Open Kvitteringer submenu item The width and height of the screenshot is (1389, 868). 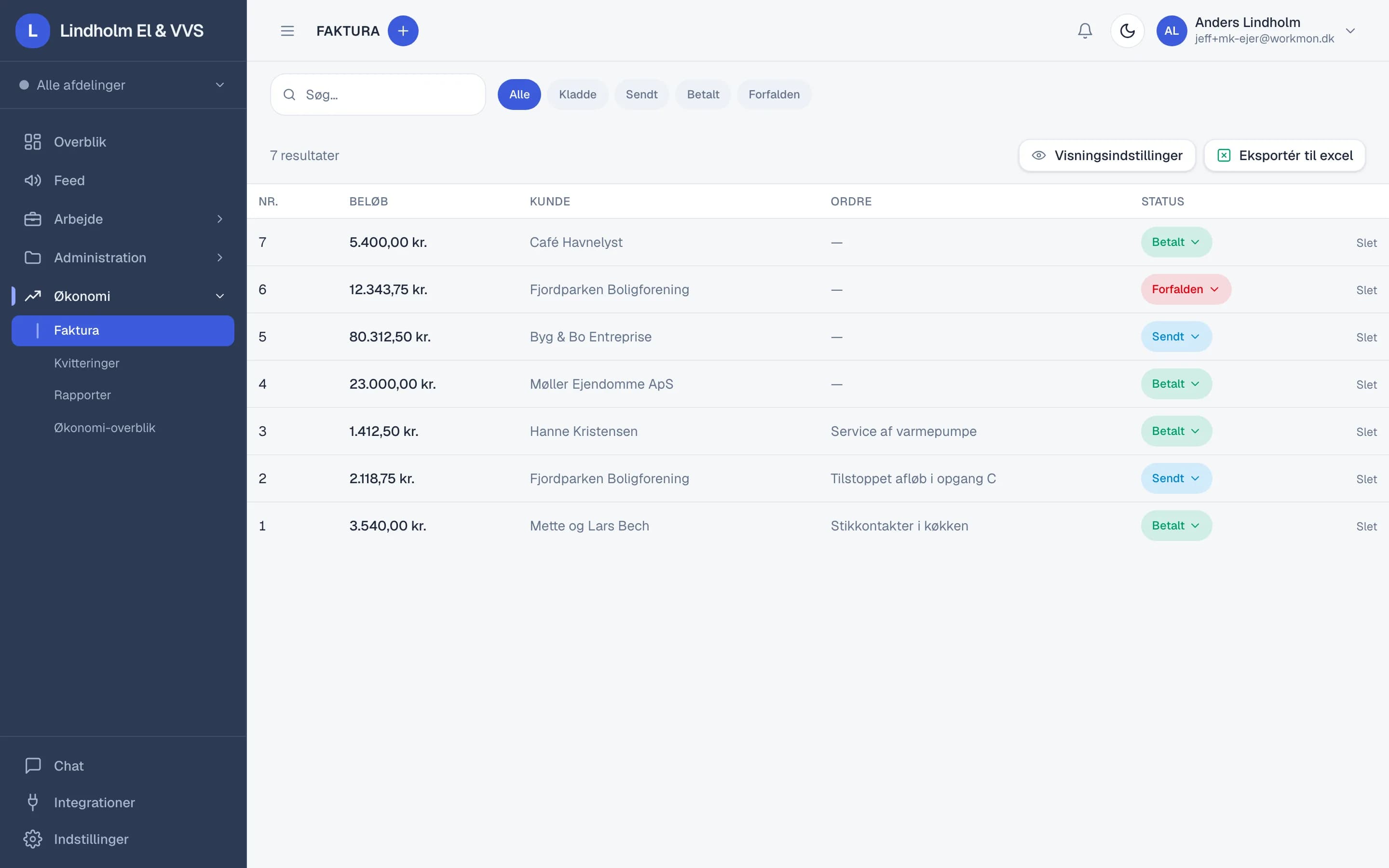coord(87,364)
